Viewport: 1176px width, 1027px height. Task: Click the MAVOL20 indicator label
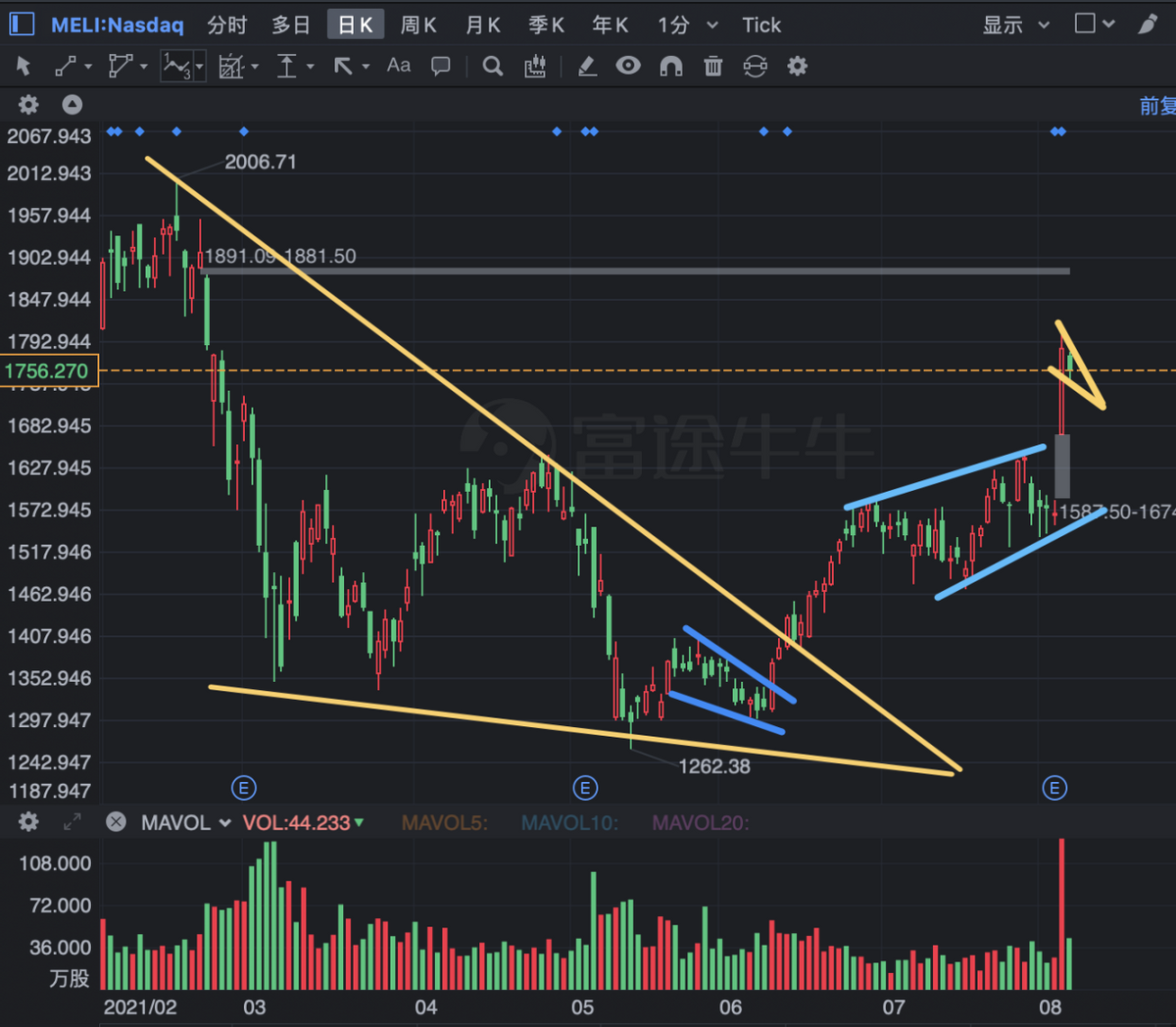tap(701, 822)
